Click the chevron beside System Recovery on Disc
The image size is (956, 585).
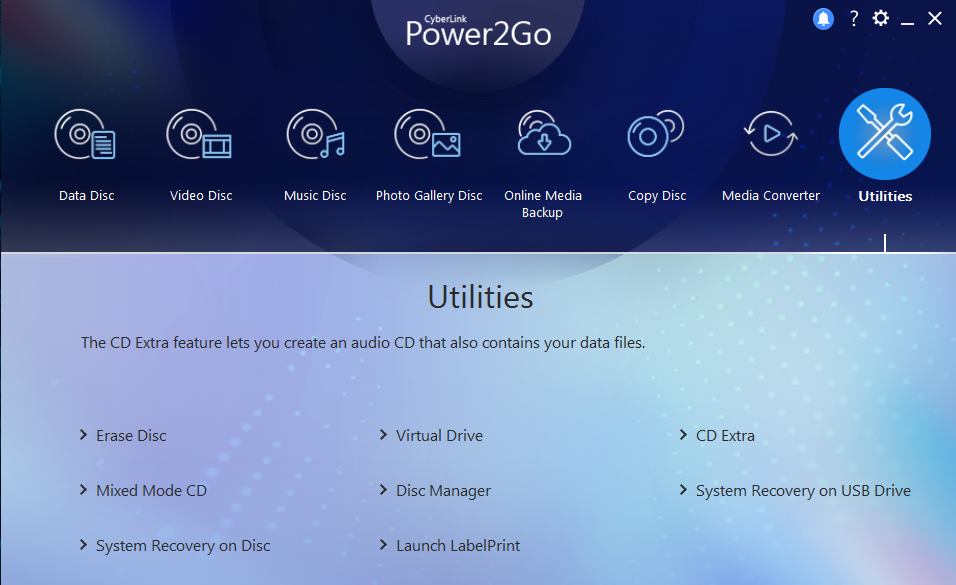(84, 544)
